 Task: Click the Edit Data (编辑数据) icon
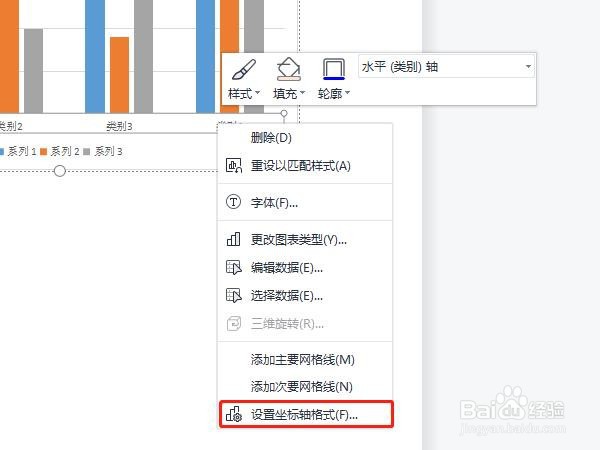233,267
